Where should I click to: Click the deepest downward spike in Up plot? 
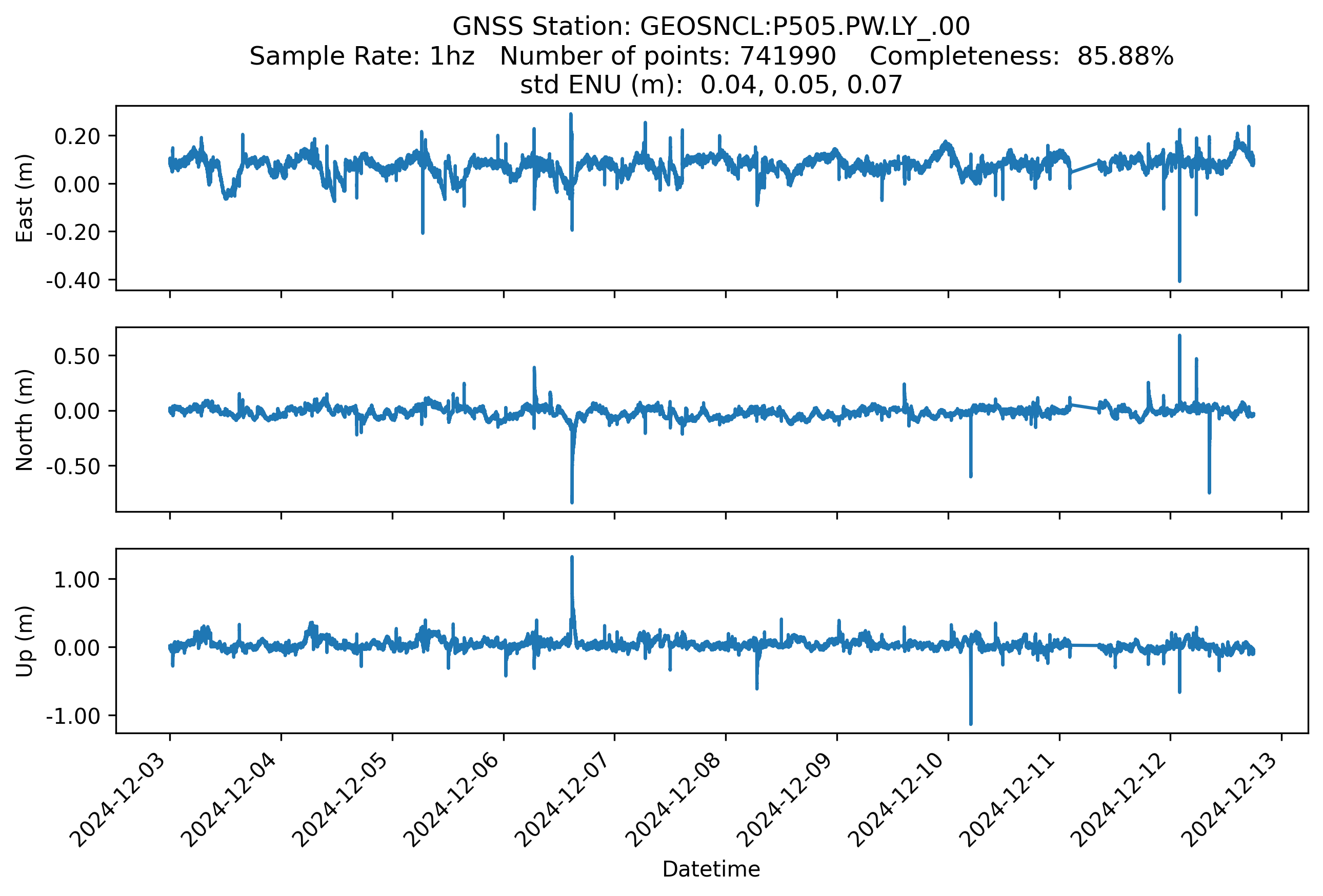coord(971,721)
